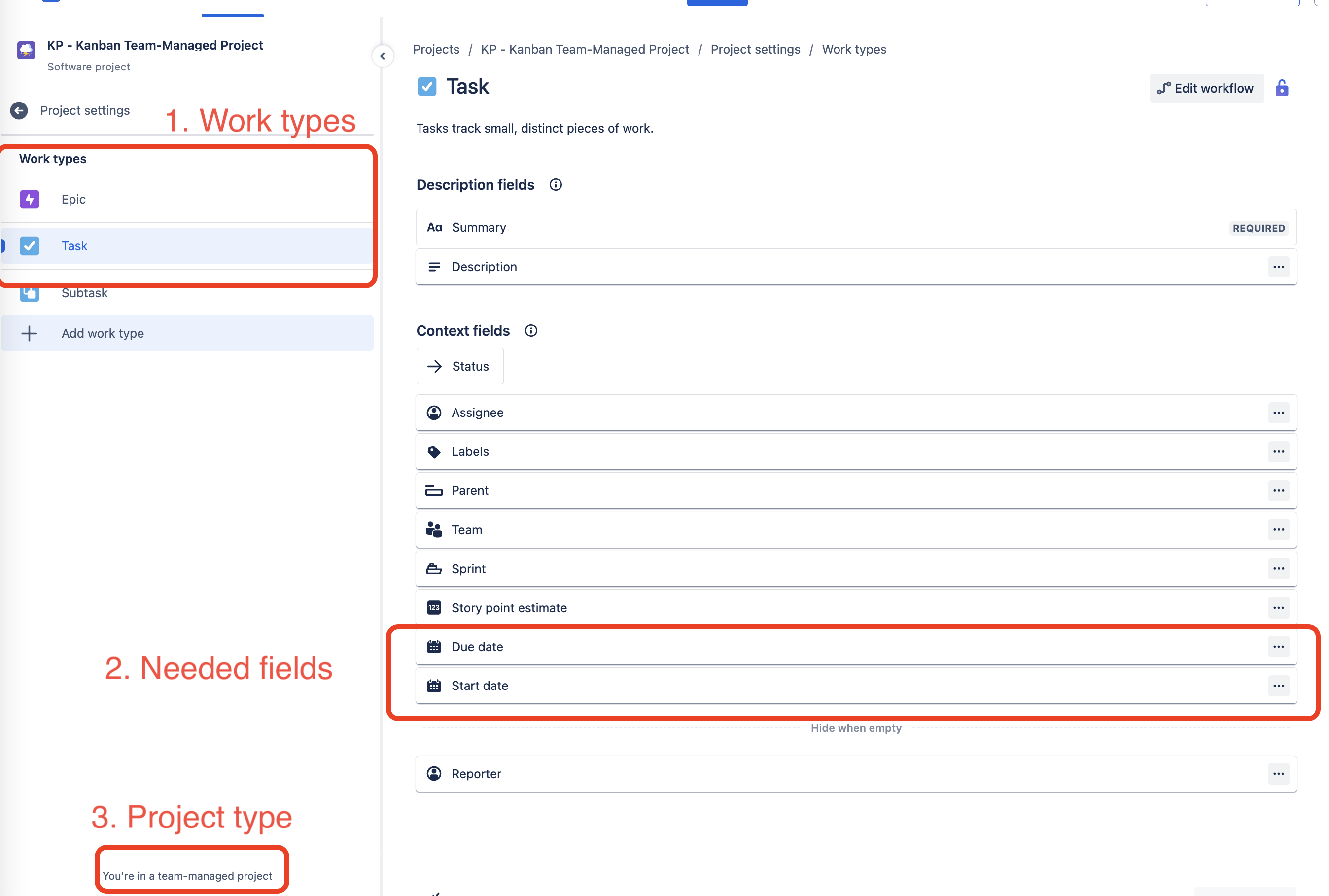Click the Status field chip

pos(460,366)
